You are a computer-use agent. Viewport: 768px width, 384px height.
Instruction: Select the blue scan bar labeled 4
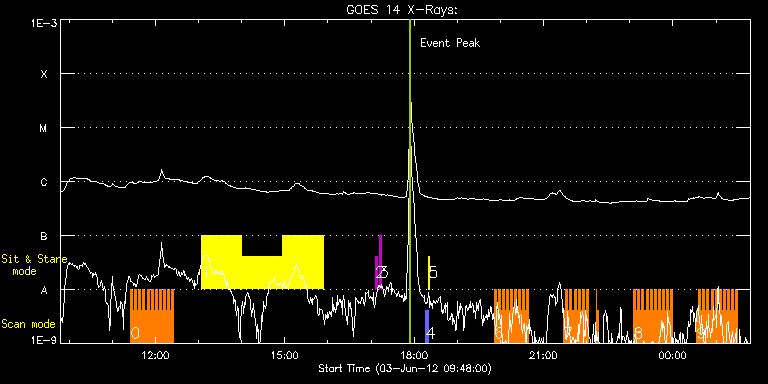tap(427, 326)
